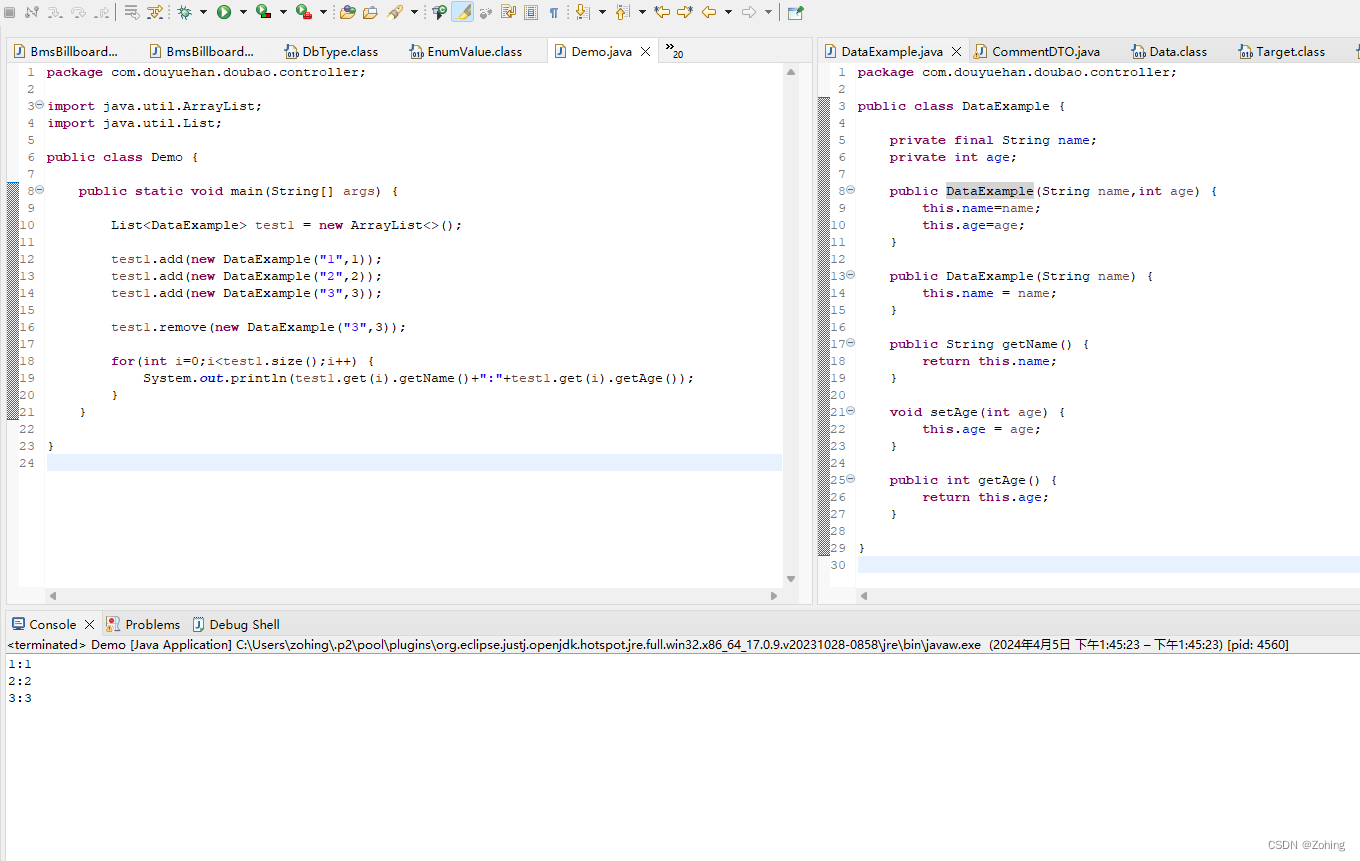Collapse the getName method fold
The width and height of the screenshot is (1360, 861).
point(851,343)
